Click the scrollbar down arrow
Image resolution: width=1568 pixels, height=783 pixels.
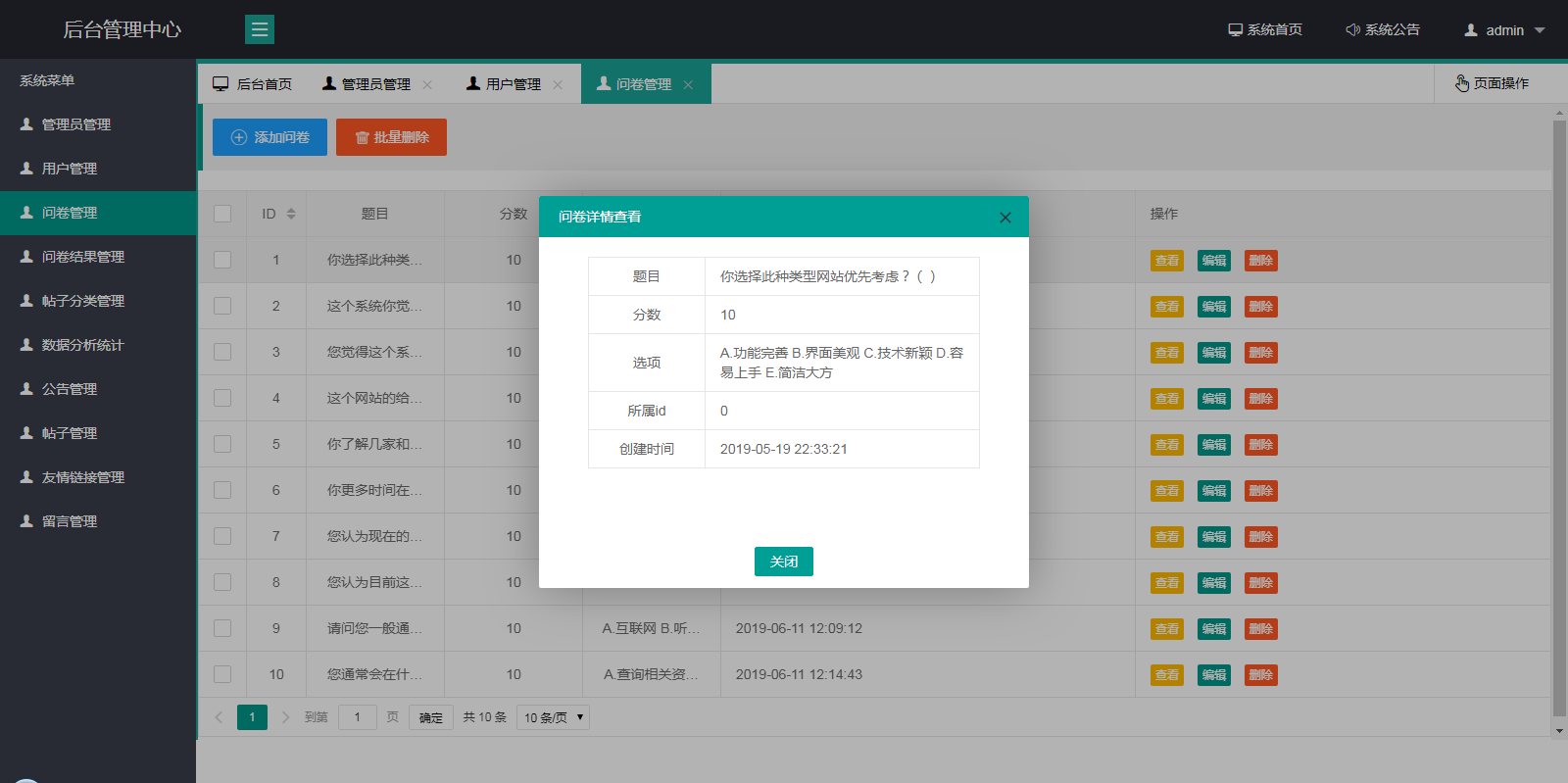1559,731
